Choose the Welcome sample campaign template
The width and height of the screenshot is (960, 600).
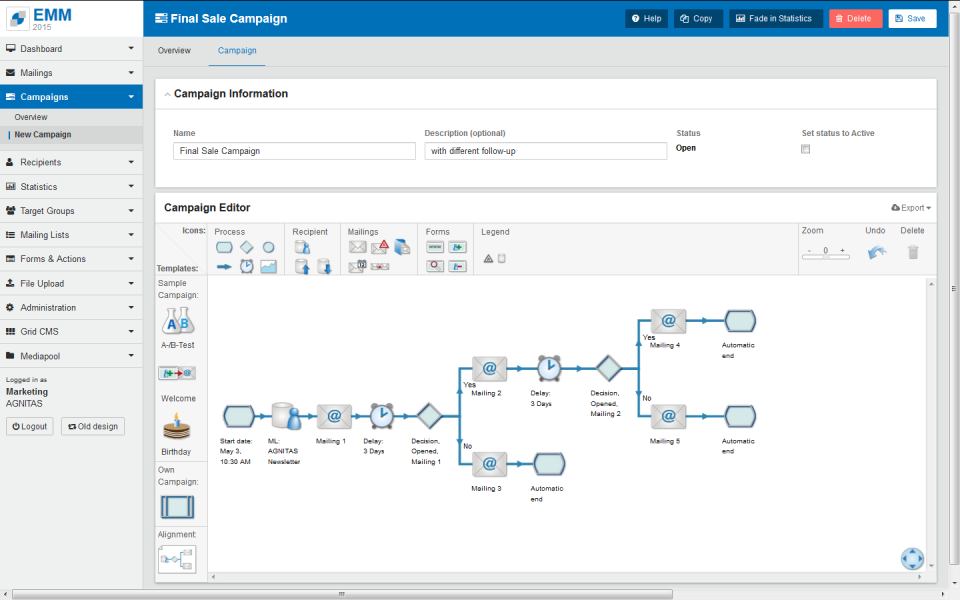pyautogui.click(x=177, y=373)
